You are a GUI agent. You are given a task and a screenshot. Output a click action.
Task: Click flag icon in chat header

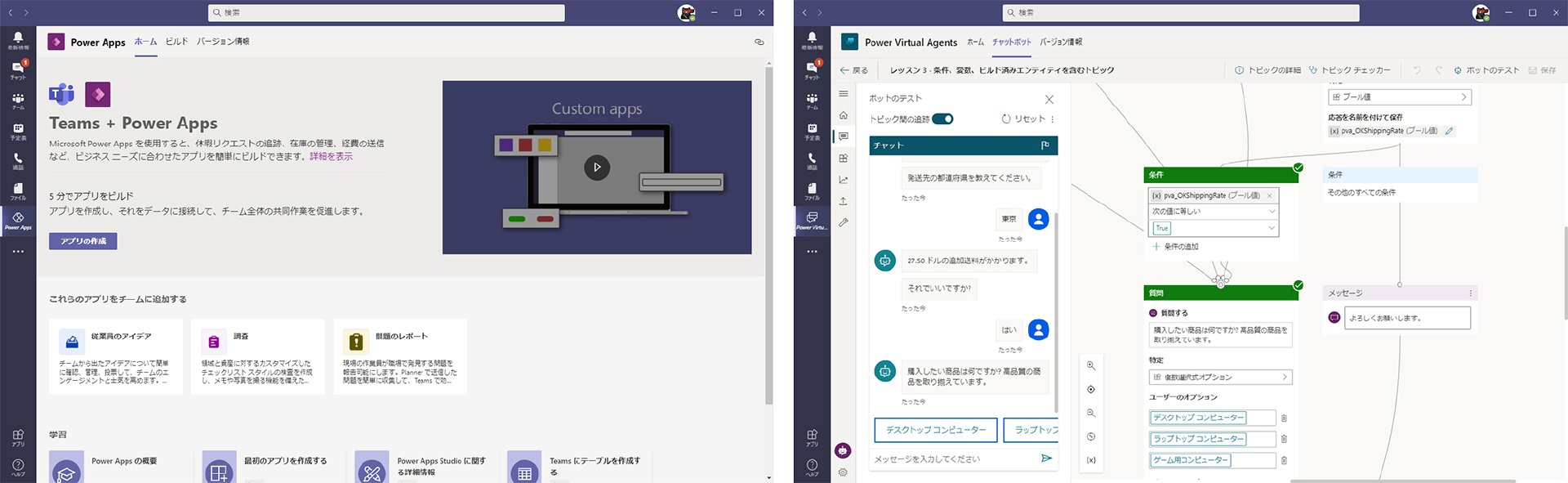(1045, 145)
